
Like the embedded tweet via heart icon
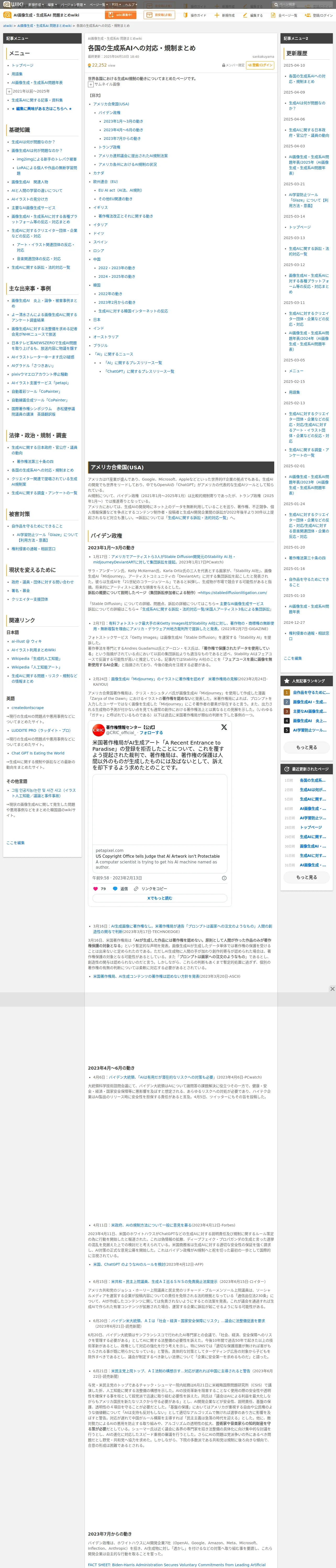click(95, 889)
